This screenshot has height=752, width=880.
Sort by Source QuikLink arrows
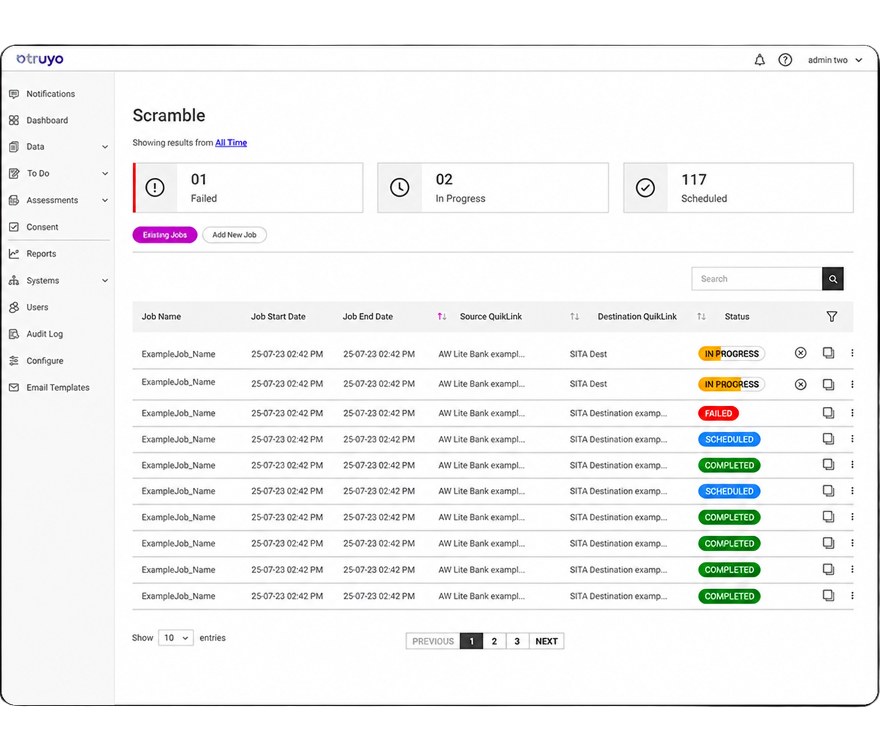(x=574, y=317)
